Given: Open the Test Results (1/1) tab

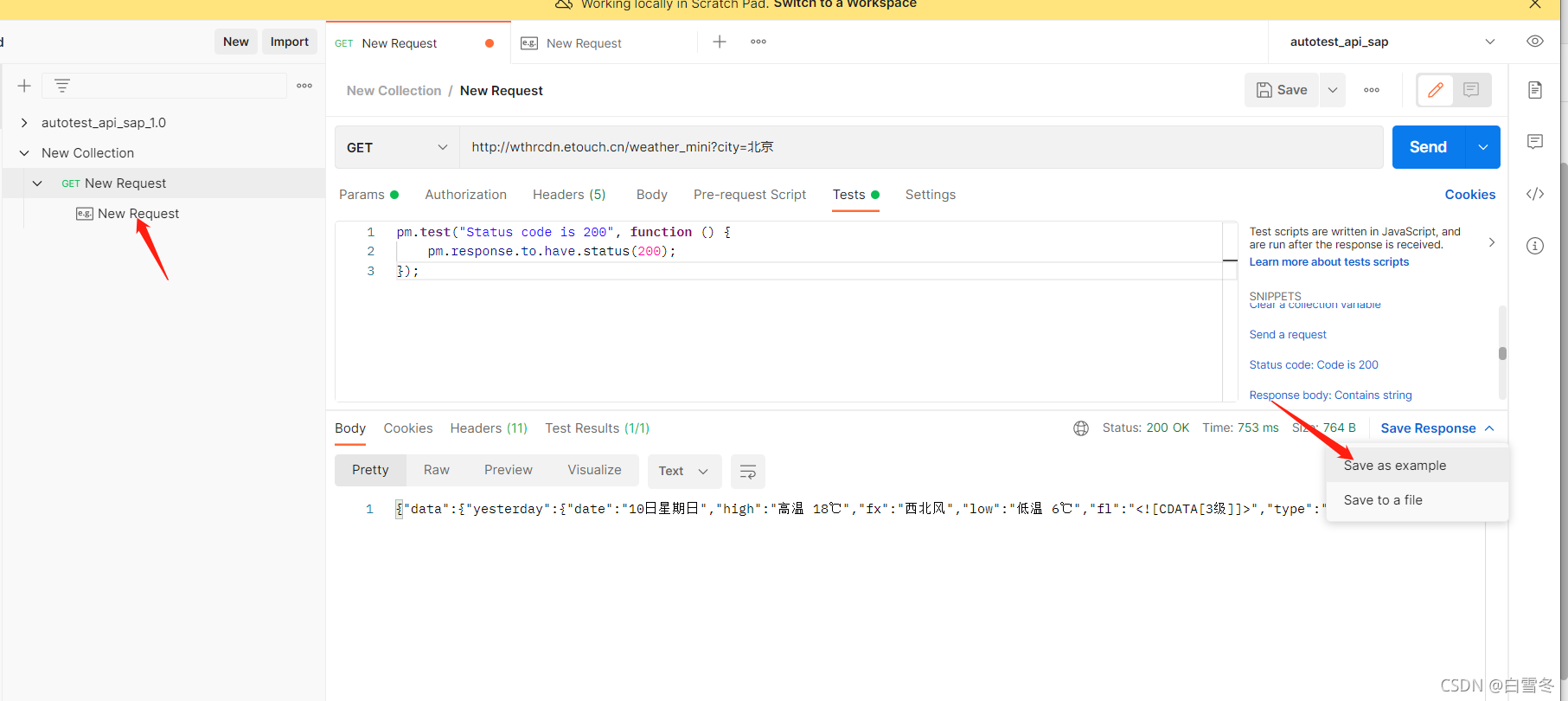Looking at the screenshot, I should point(597,428).
